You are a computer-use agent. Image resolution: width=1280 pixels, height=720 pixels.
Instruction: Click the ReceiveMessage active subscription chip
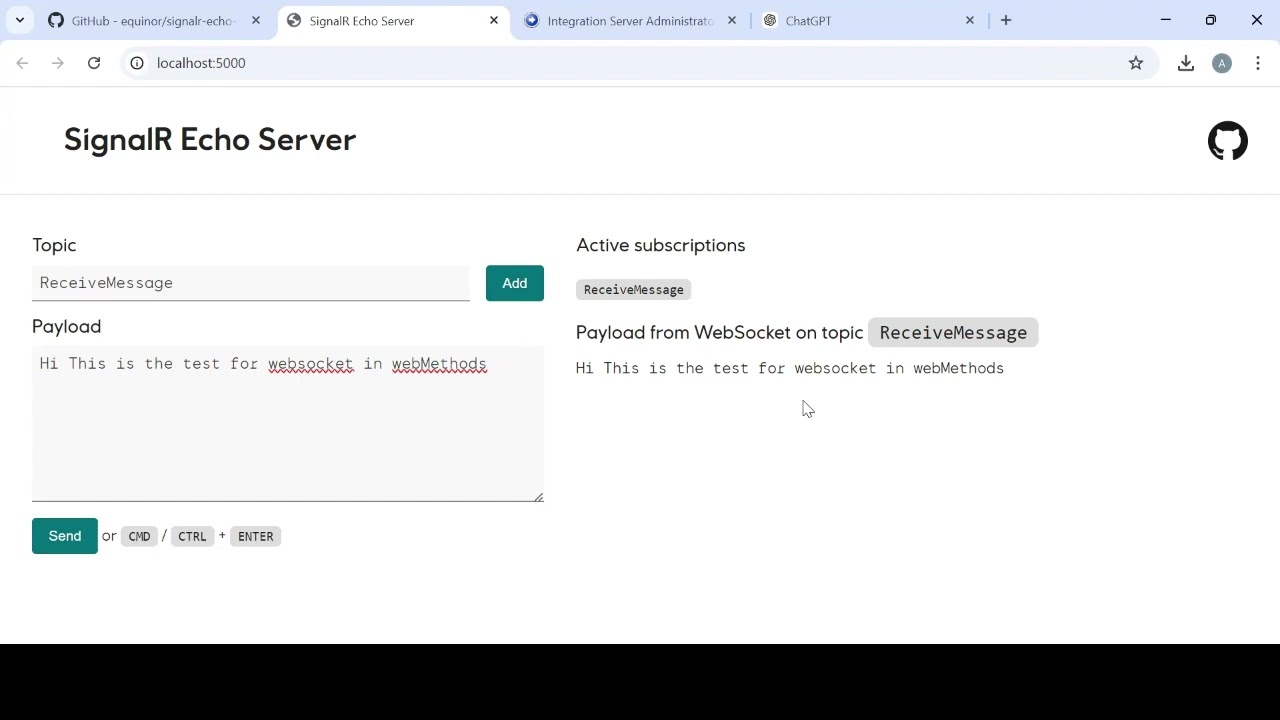pyautogui.click(x=634, y=290)
